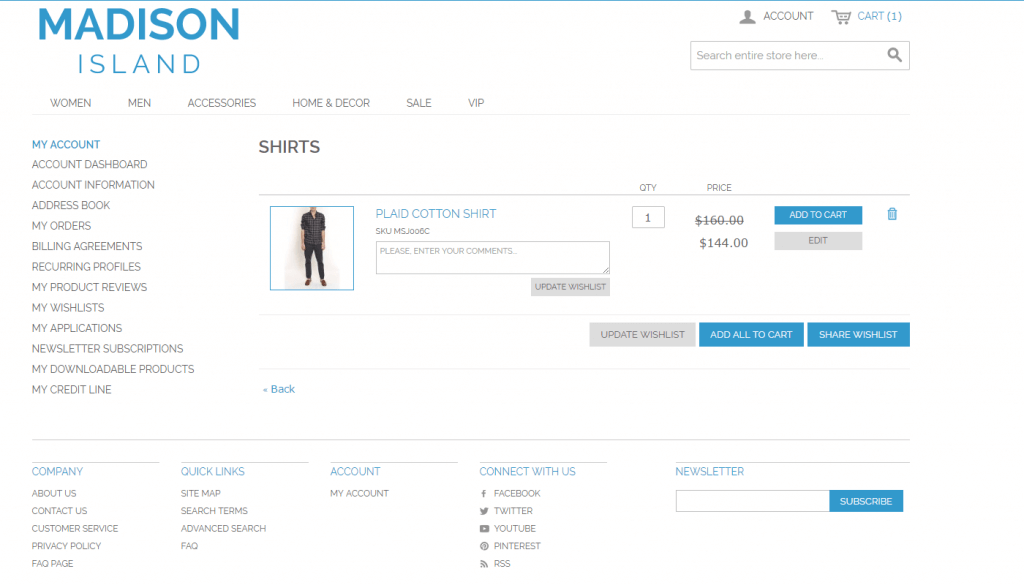Click the Edit button for plaid shirt

point(817,241)
